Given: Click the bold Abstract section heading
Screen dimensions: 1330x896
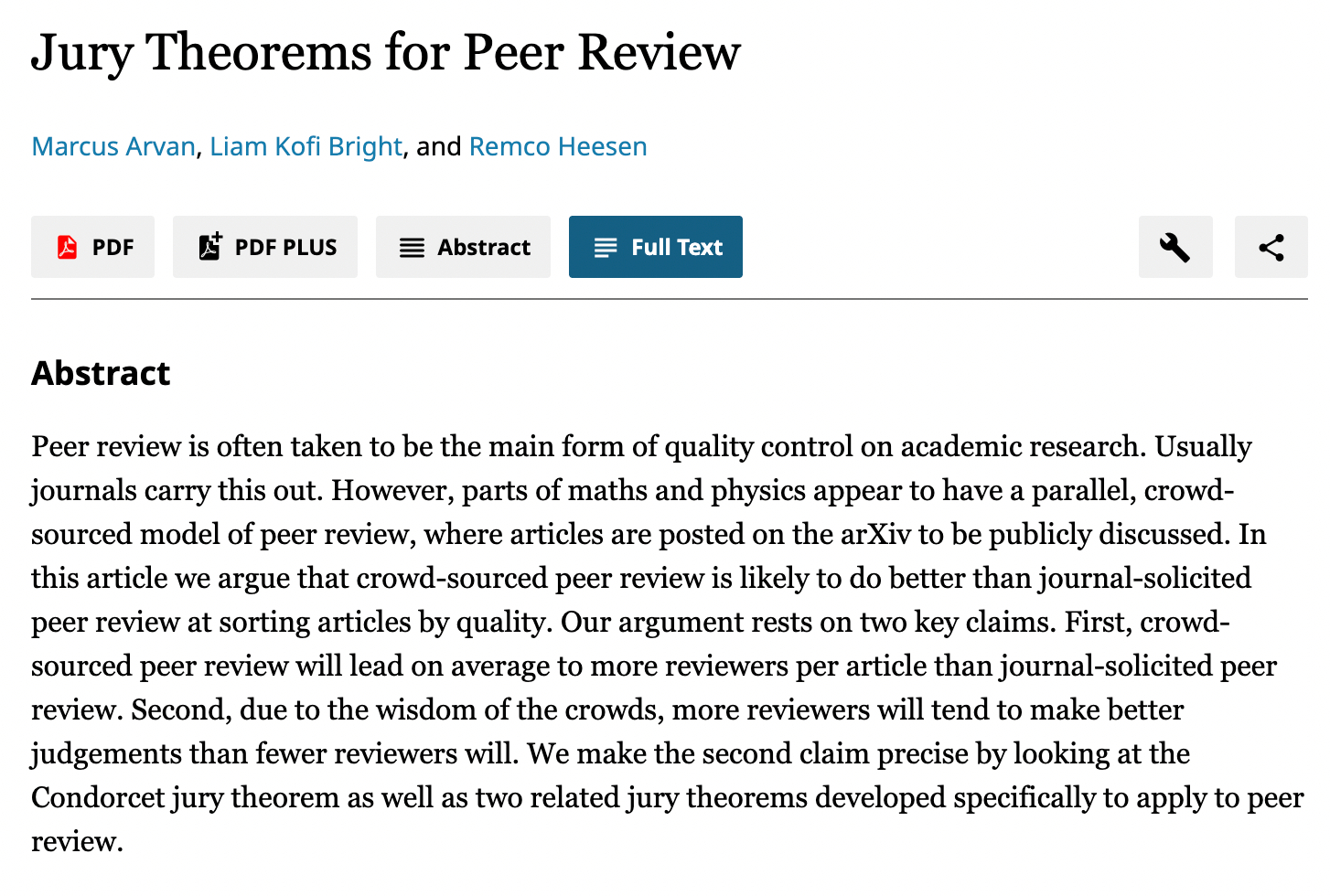Looking at the screenshot, I should tap(101, 373).
